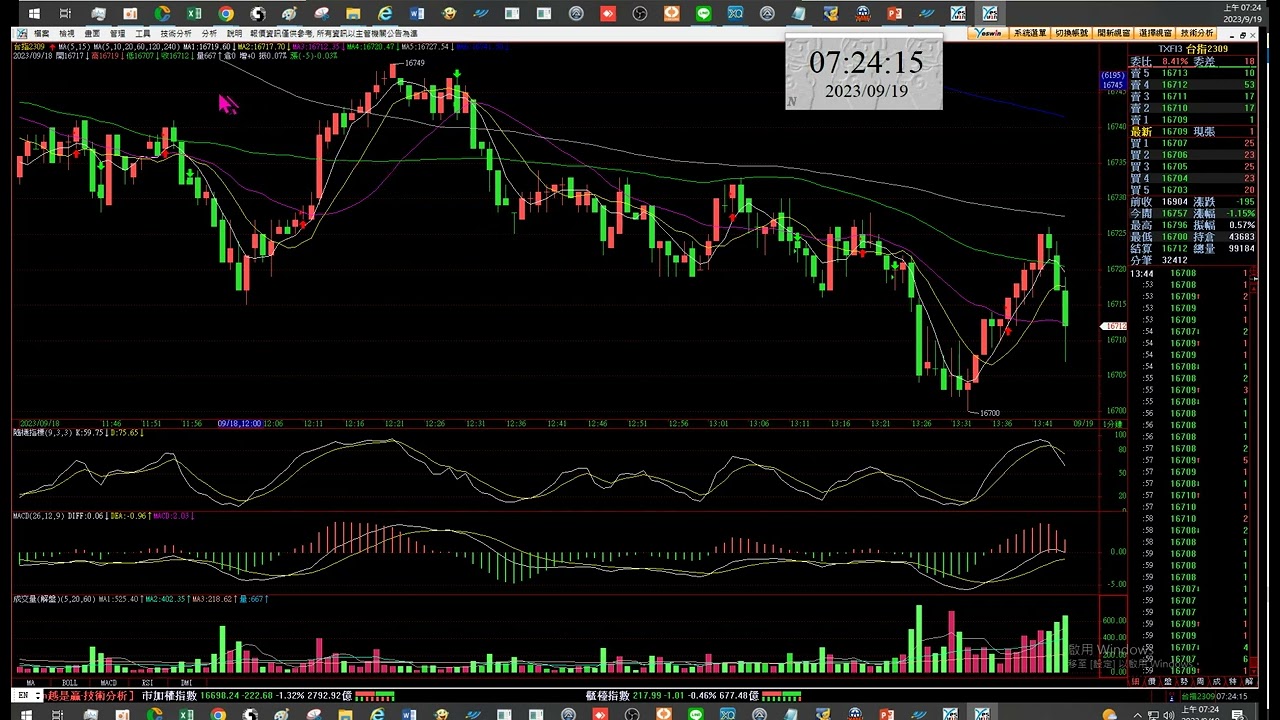The width and height of the screenshot is (1280, 720).
Task: Click the 16700 low price label on chart
Action: (x=989, y=413)
